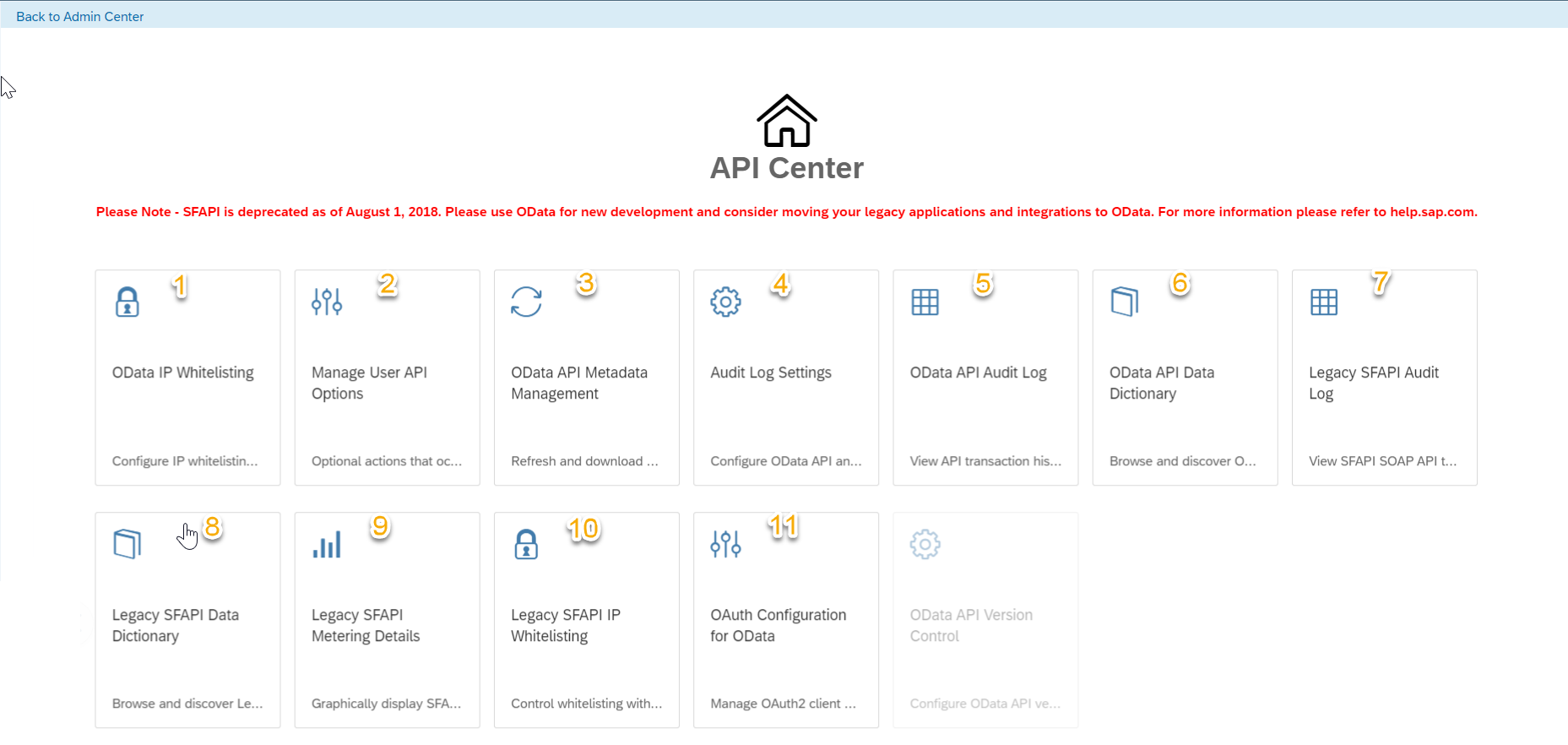Click the API Center home icon

tap(786, 121)
